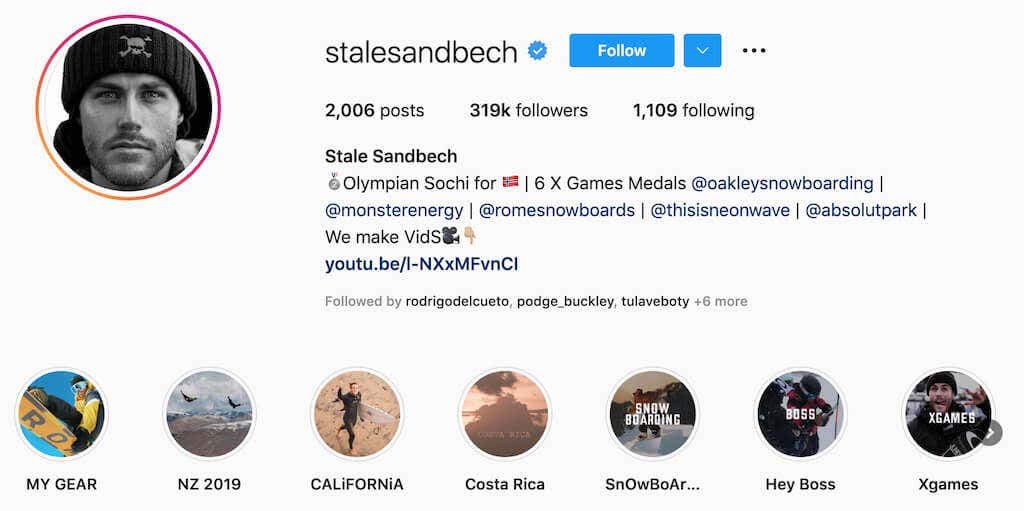Open the Costa Rica highlight
Image resolution: width=1024 pixels, height=511 pixels.
[x=505, y=414]
